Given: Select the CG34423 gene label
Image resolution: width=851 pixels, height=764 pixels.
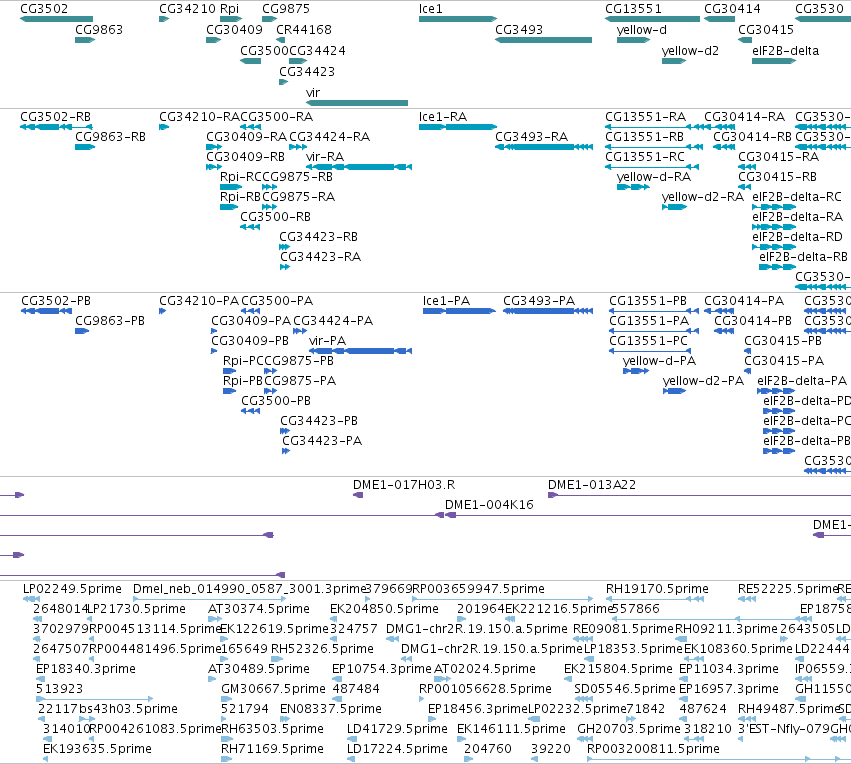Looking at the screenshot, I should point(307,72).
